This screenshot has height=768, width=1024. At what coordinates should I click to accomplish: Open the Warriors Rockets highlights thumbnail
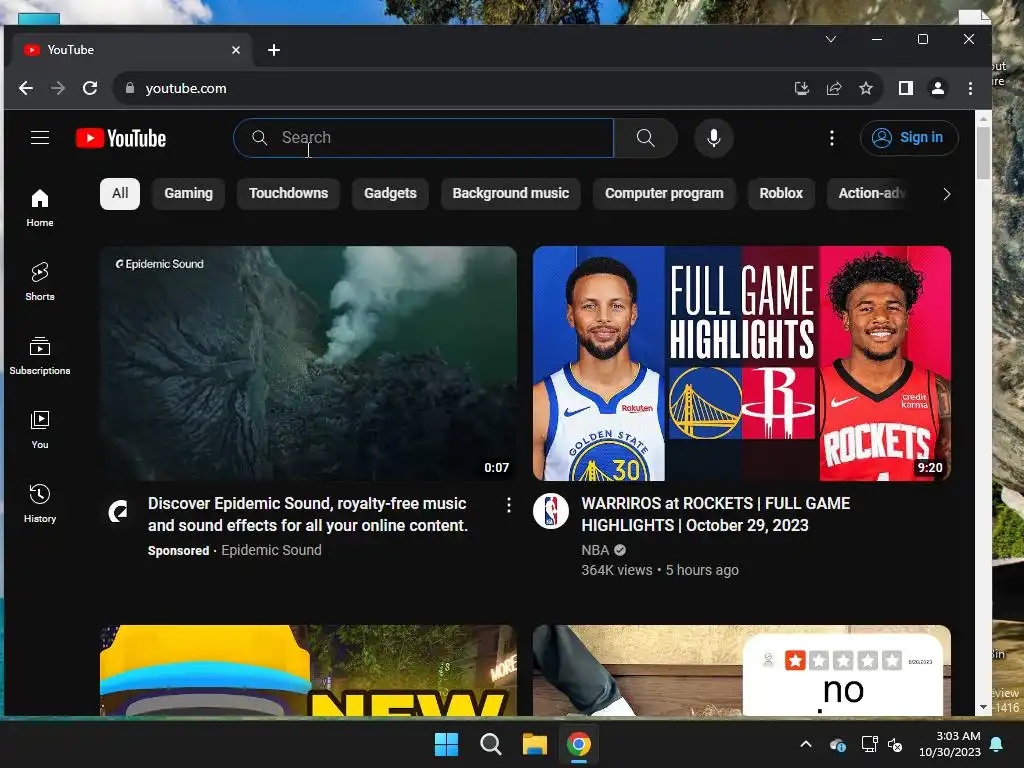742,363
